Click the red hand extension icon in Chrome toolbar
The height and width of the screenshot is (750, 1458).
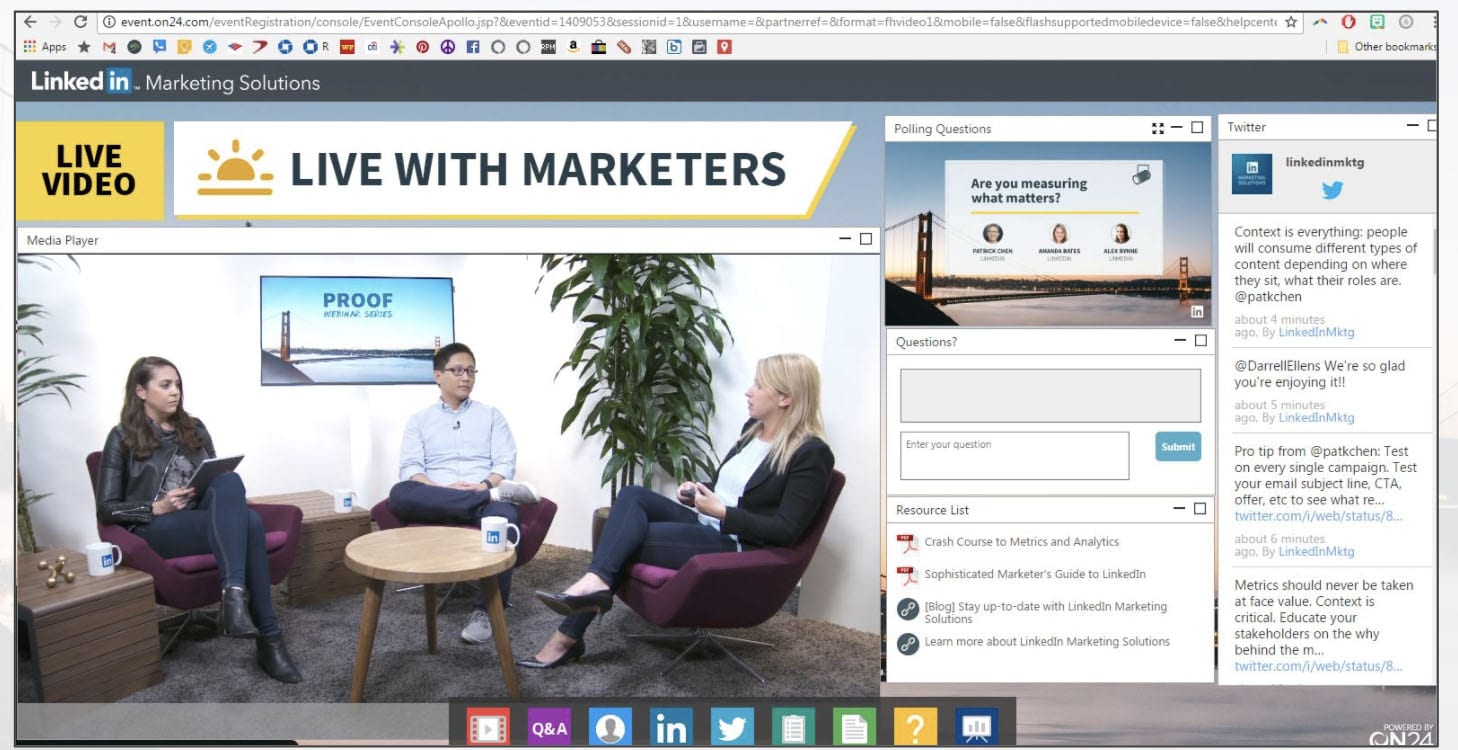1348,21
